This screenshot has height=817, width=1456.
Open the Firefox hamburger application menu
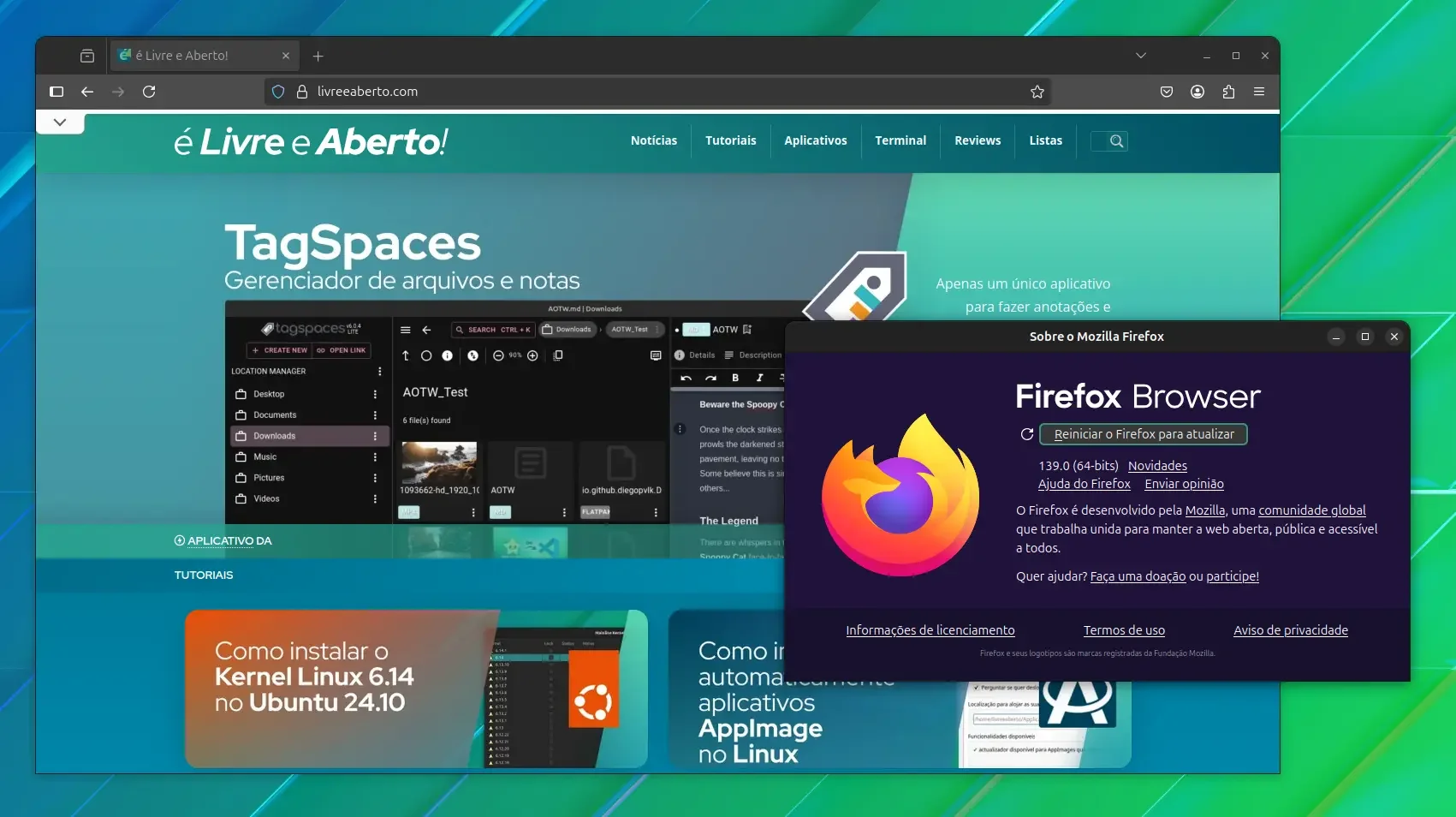(x=1259, y=92)
